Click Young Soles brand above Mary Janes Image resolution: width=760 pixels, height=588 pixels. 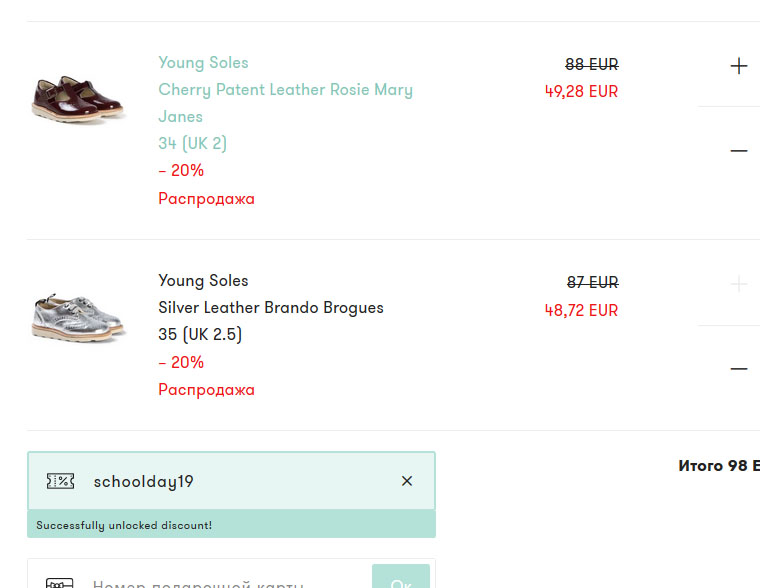[203, 63]
